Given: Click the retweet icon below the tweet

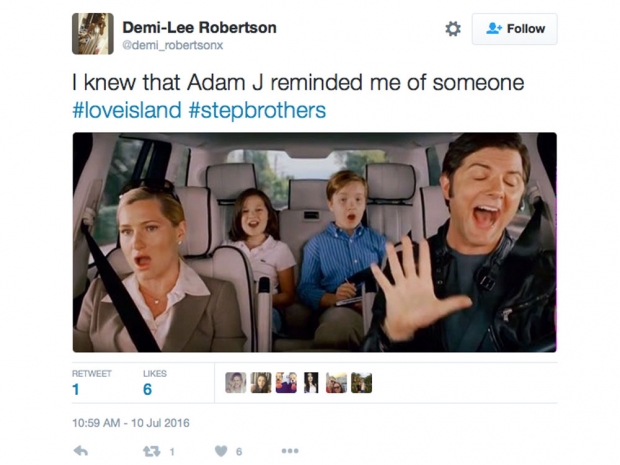Looking at the screenshot, I should pos(151,451).
